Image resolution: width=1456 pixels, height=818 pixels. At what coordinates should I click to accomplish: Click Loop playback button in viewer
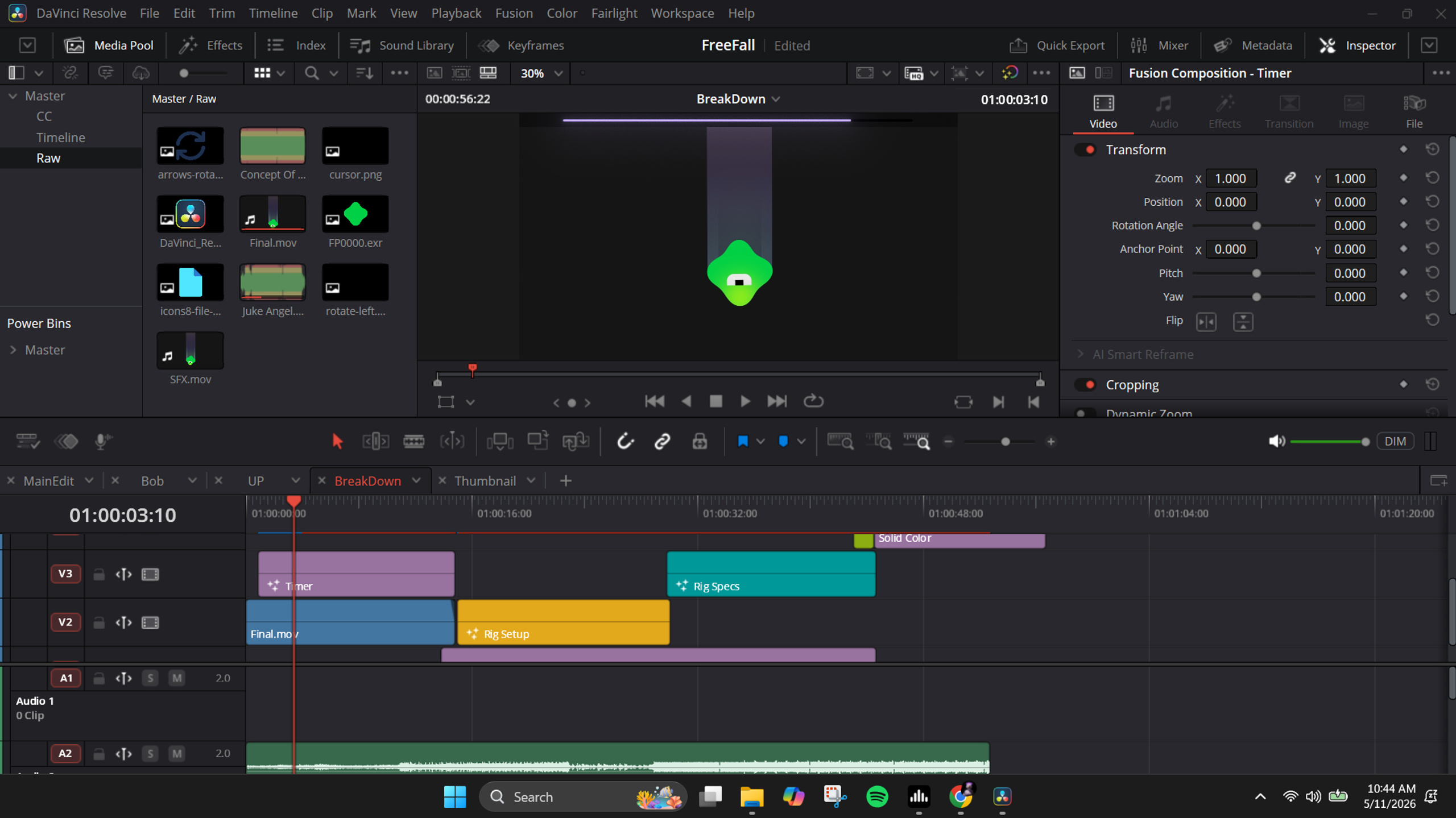pos(813,401)
